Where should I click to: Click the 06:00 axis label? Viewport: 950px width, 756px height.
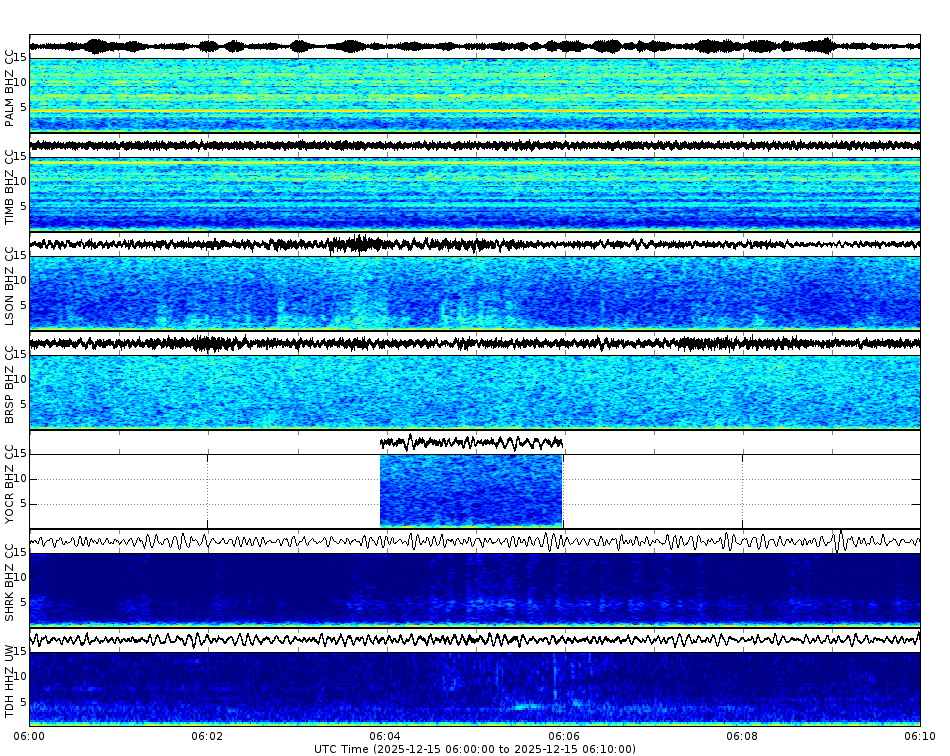pos(27,733)
